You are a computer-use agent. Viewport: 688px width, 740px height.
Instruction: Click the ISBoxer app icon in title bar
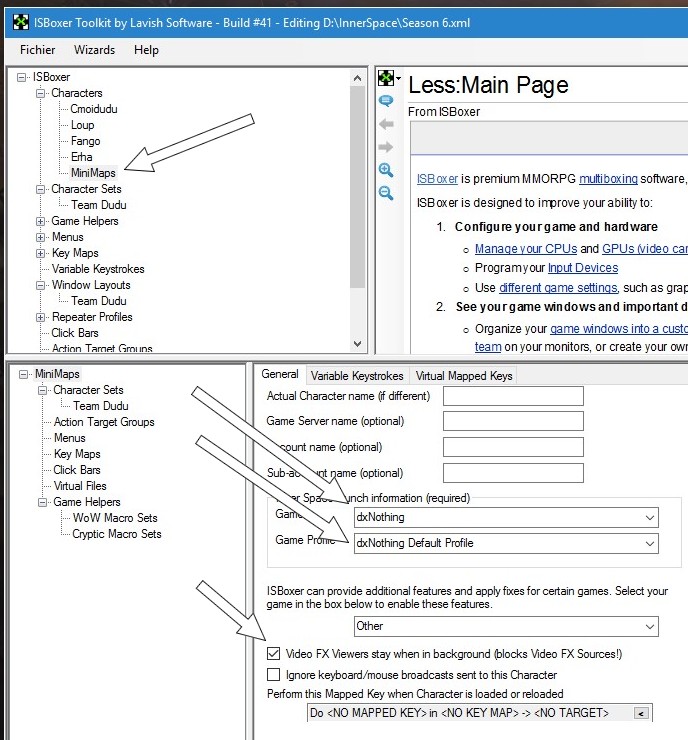(20, 22)
